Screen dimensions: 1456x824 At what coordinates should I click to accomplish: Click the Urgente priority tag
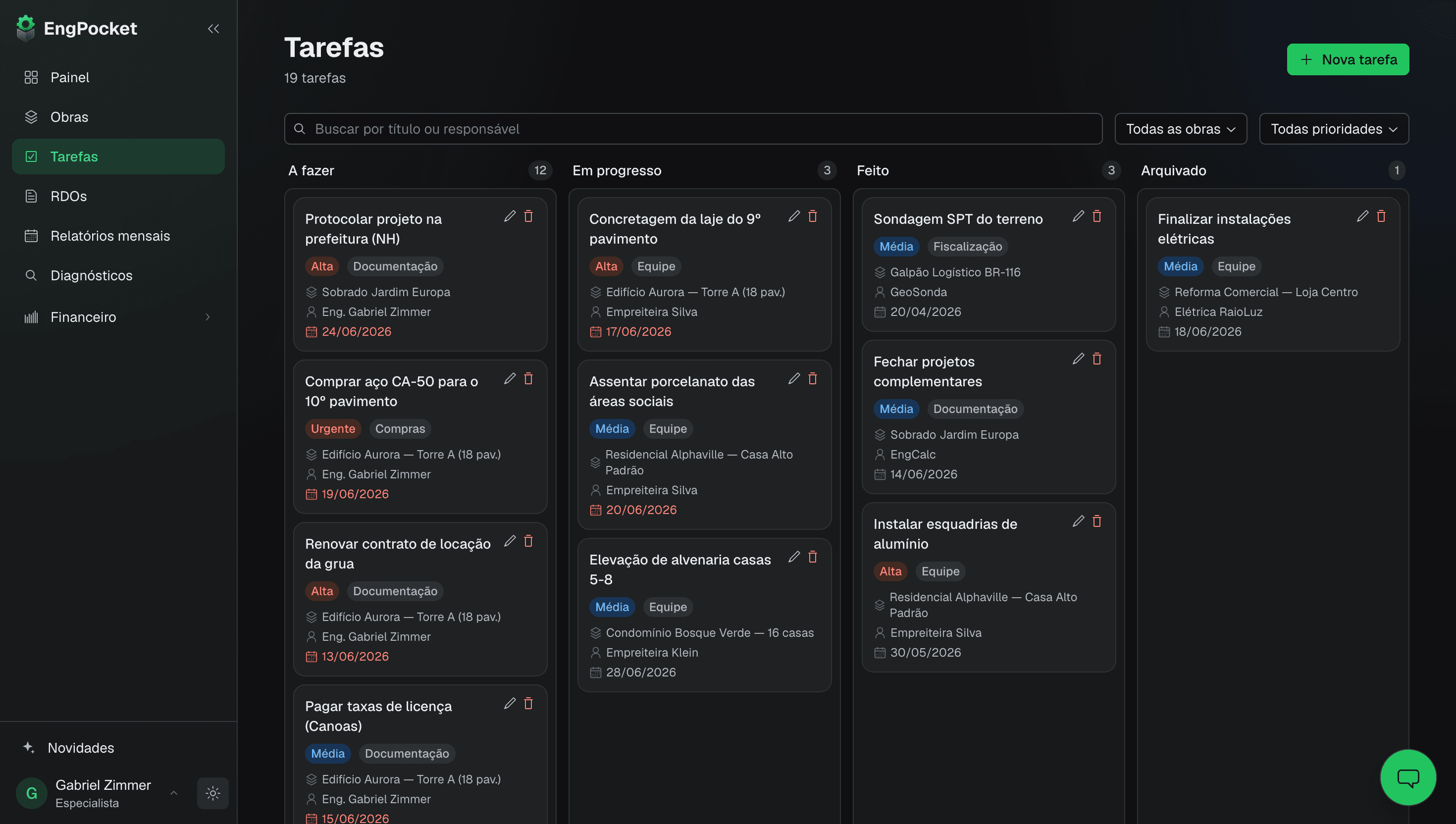[333, 428]
